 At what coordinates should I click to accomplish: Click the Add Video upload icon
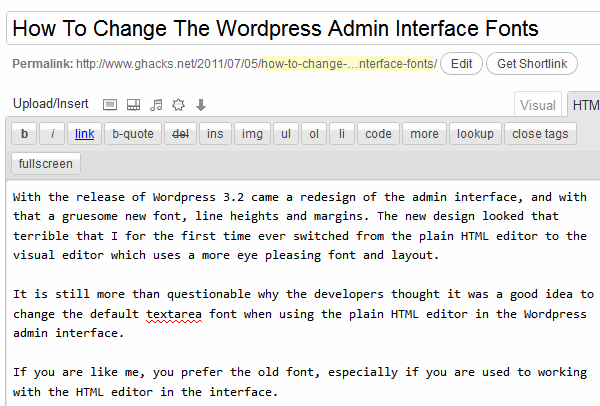pyautogui.click(x=133, y=104)
